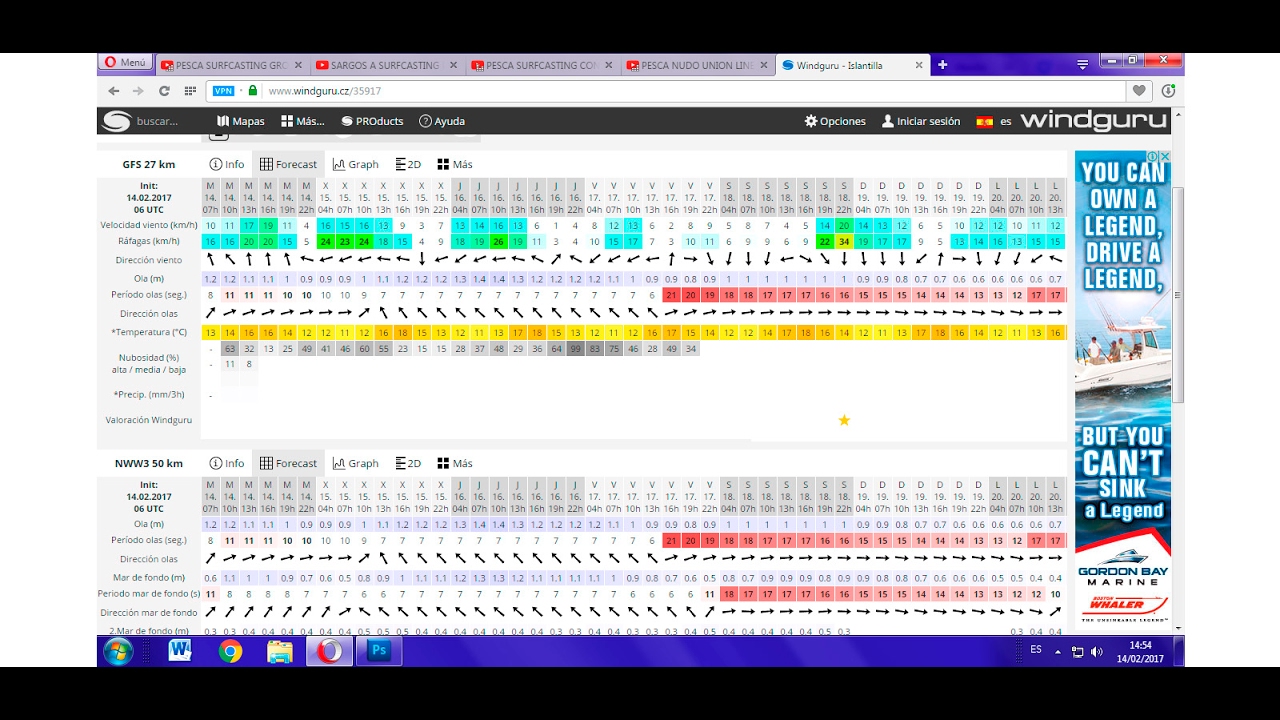
Task: Switch to the PESCA NUDO UNION LINEA tab
Action: [x=695, y=65]
